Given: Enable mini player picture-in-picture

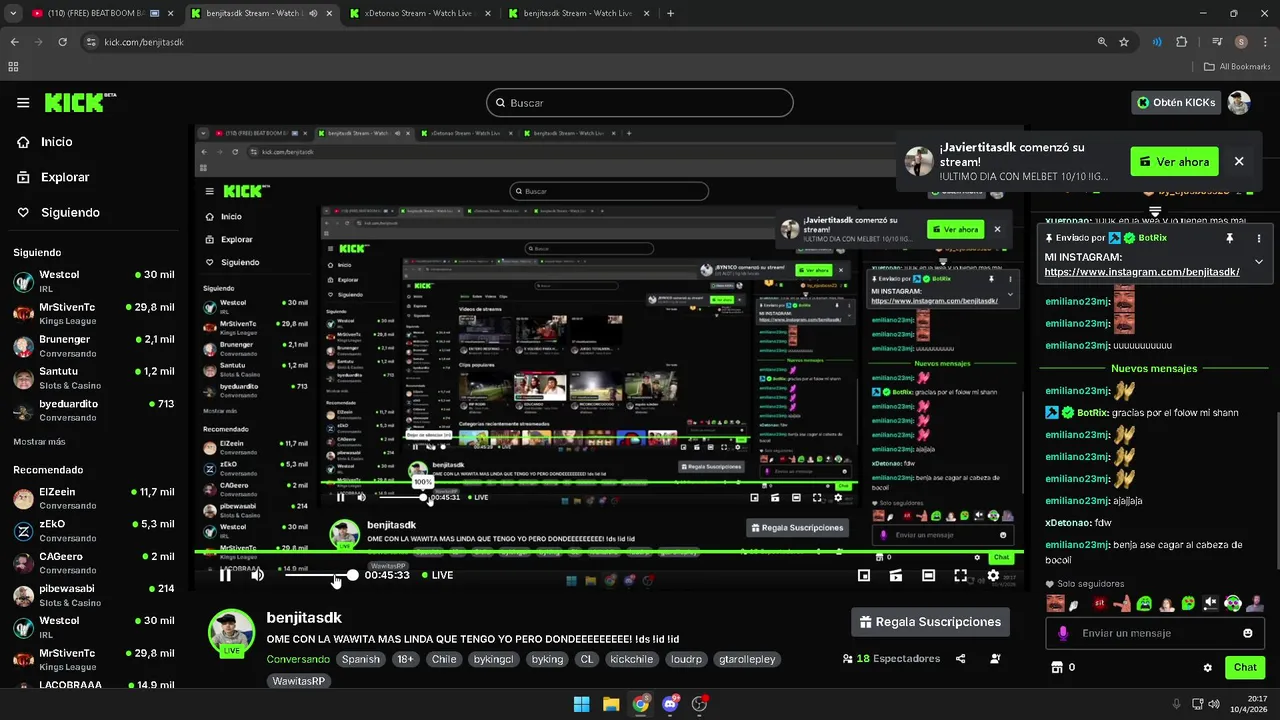Looking at the screenshot, I should pos(864,575).
